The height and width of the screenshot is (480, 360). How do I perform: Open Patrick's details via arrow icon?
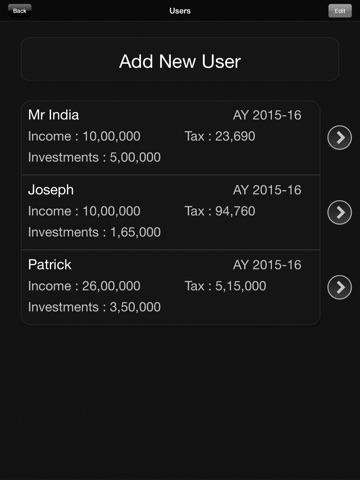[339, 287]
